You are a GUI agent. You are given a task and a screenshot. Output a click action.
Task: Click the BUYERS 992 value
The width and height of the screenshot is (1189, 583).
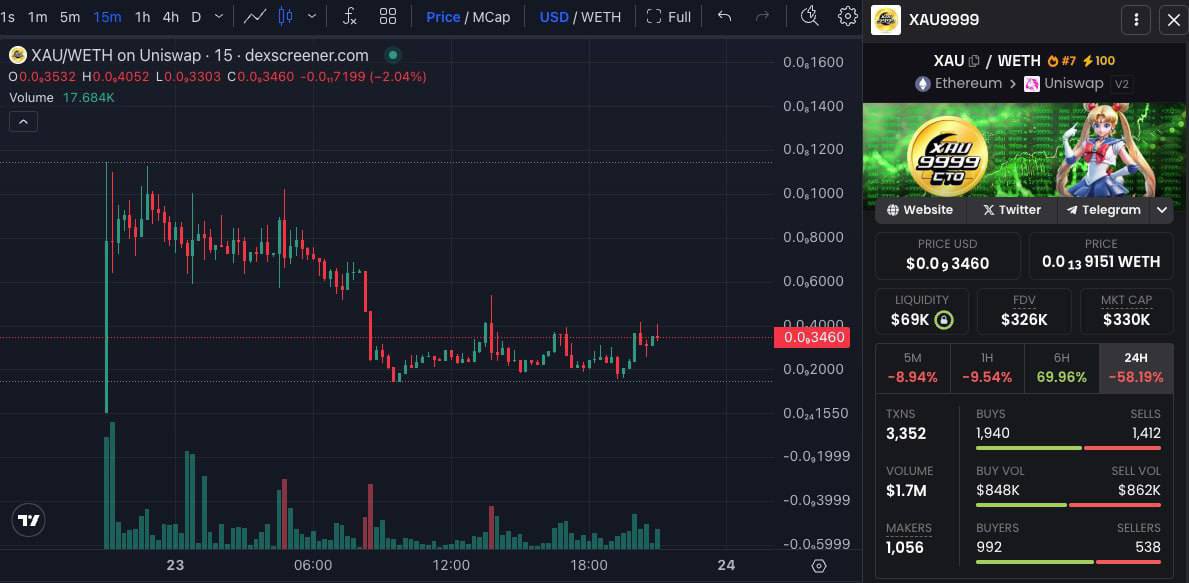pyautogui.click(x=989, y=547)
